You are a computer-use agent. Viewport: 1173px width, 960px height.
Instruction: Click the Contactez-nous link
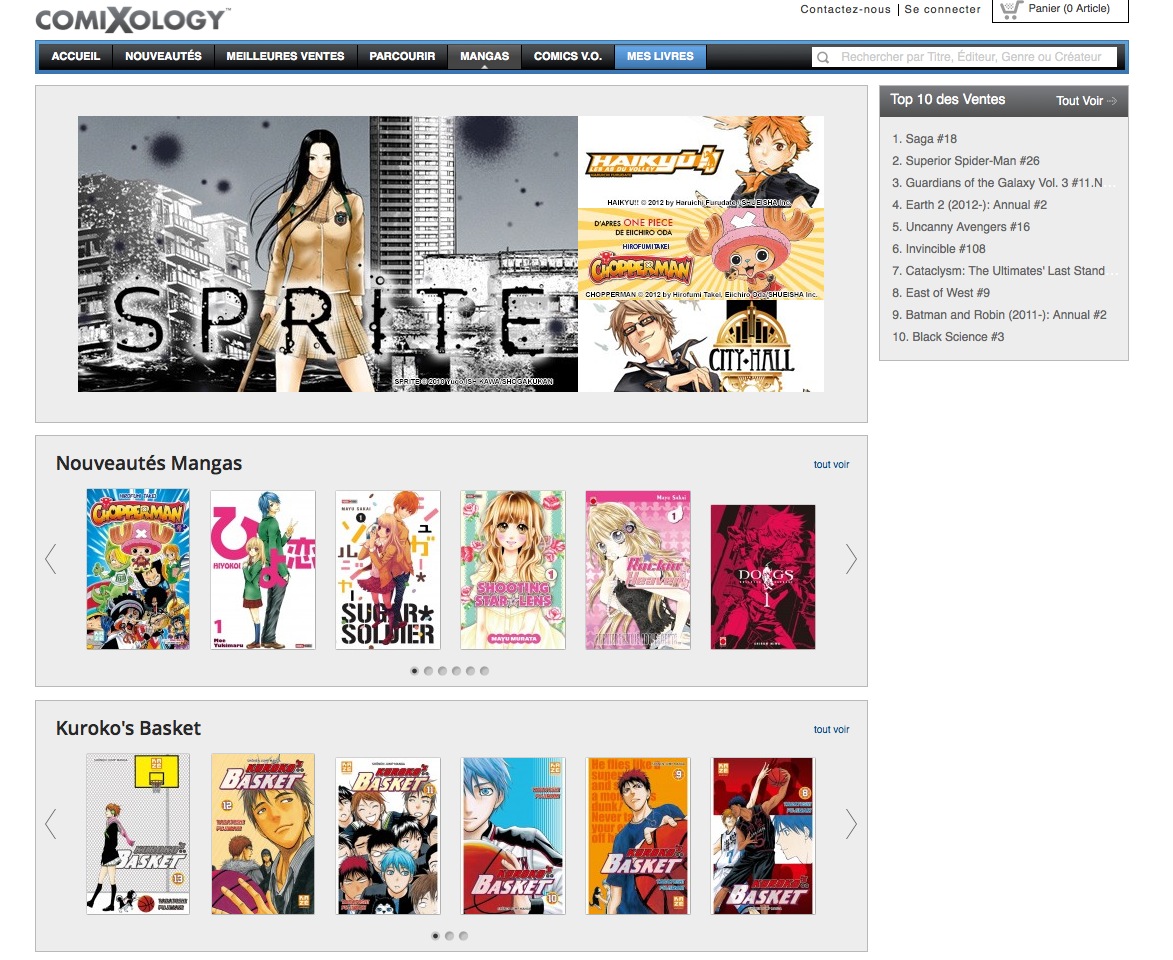pyautogui.click(x=845, y=10)
